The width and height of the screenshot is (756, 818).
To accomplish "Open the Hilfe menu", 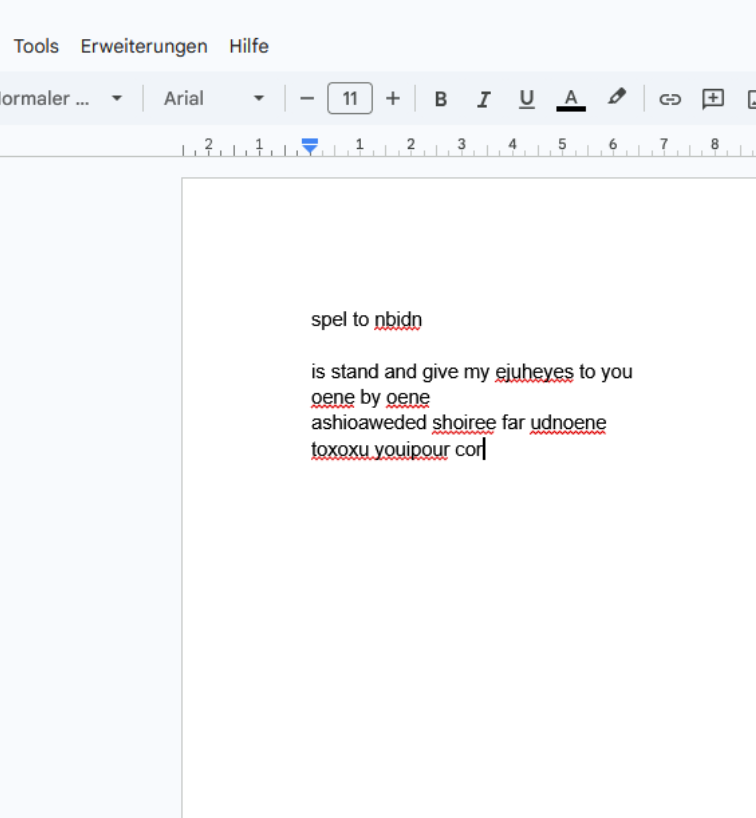I will [x=249, y=46].
